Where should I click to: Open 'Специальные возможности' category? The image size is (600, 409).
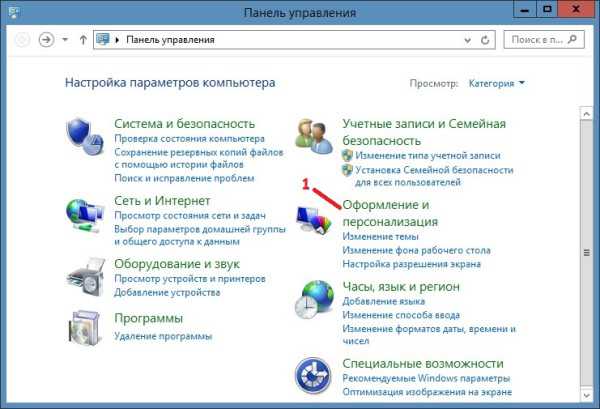423,363
